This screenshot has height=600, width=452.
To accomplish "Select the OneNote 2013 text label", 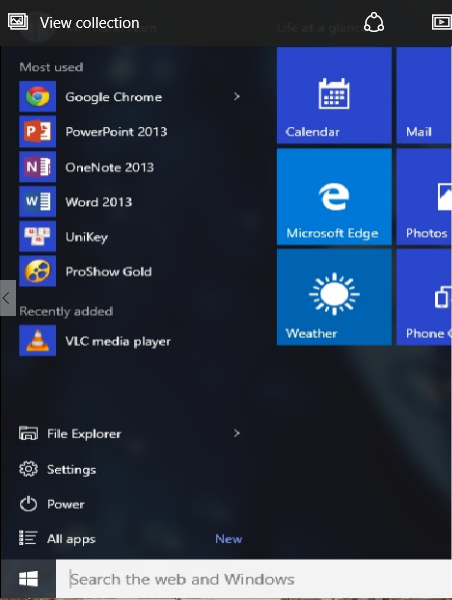I will coord(109,167).
